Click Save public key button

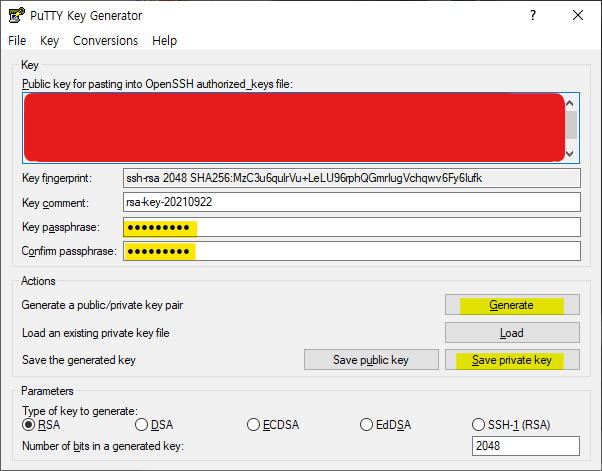[371, 360]
